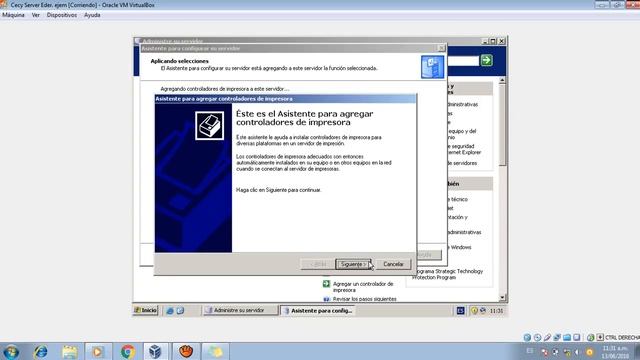Click the green go arrow in Administre su servidor
This screenshot has width=640, height=360.
tap(486, 60)
